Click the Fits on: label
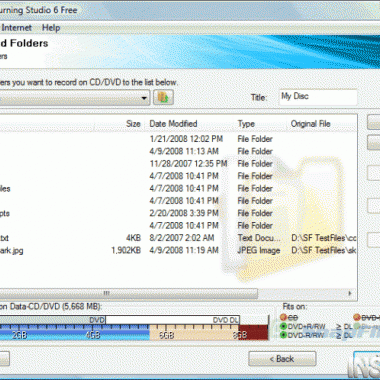This screenshot has width=380, height=380. pos(295,306)
